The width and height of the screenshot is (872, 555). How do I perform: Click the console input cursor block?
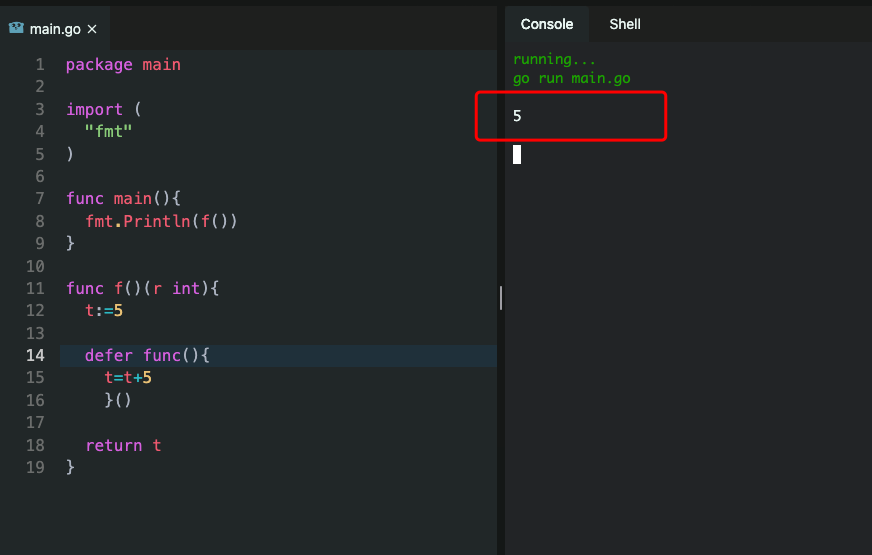coord(517,154)
